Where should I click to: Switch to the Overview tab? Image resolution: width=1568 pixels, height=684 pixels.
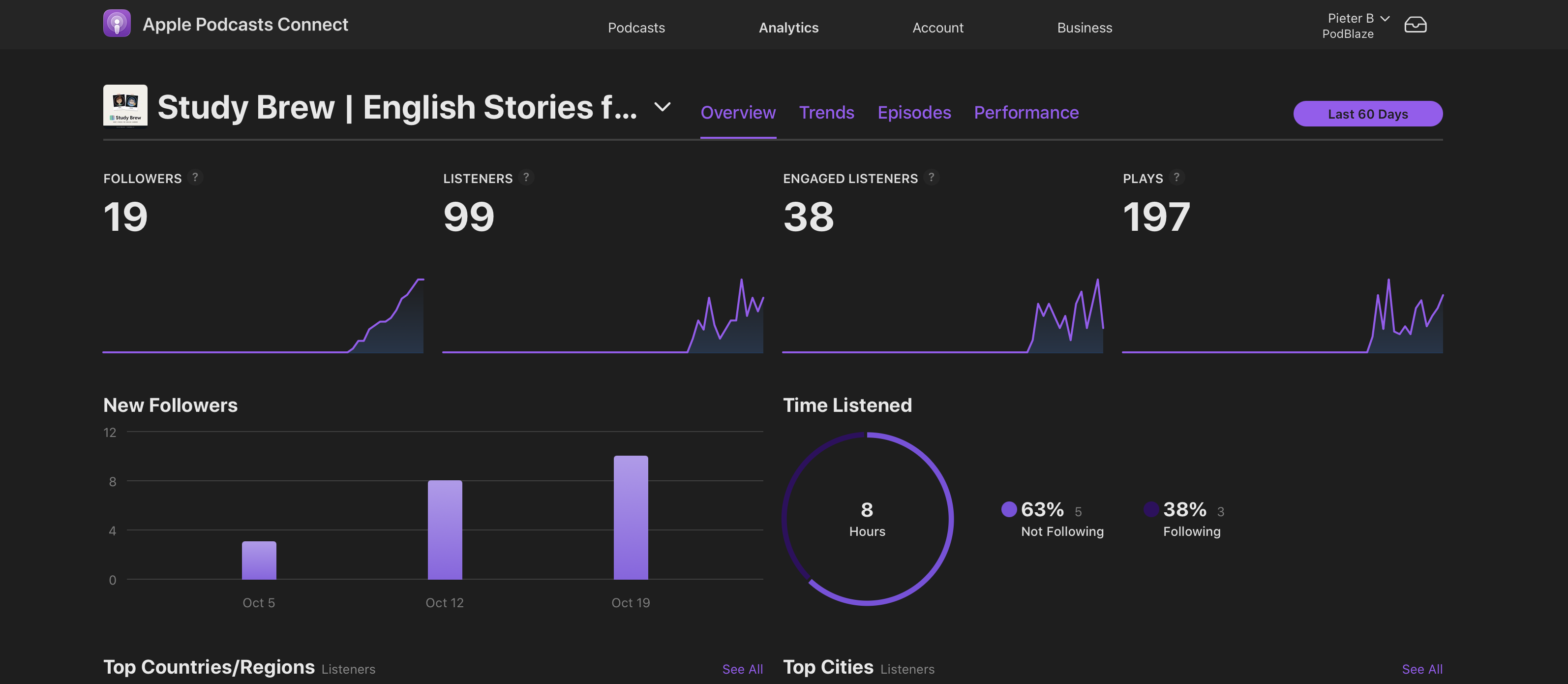pos(738,113)
